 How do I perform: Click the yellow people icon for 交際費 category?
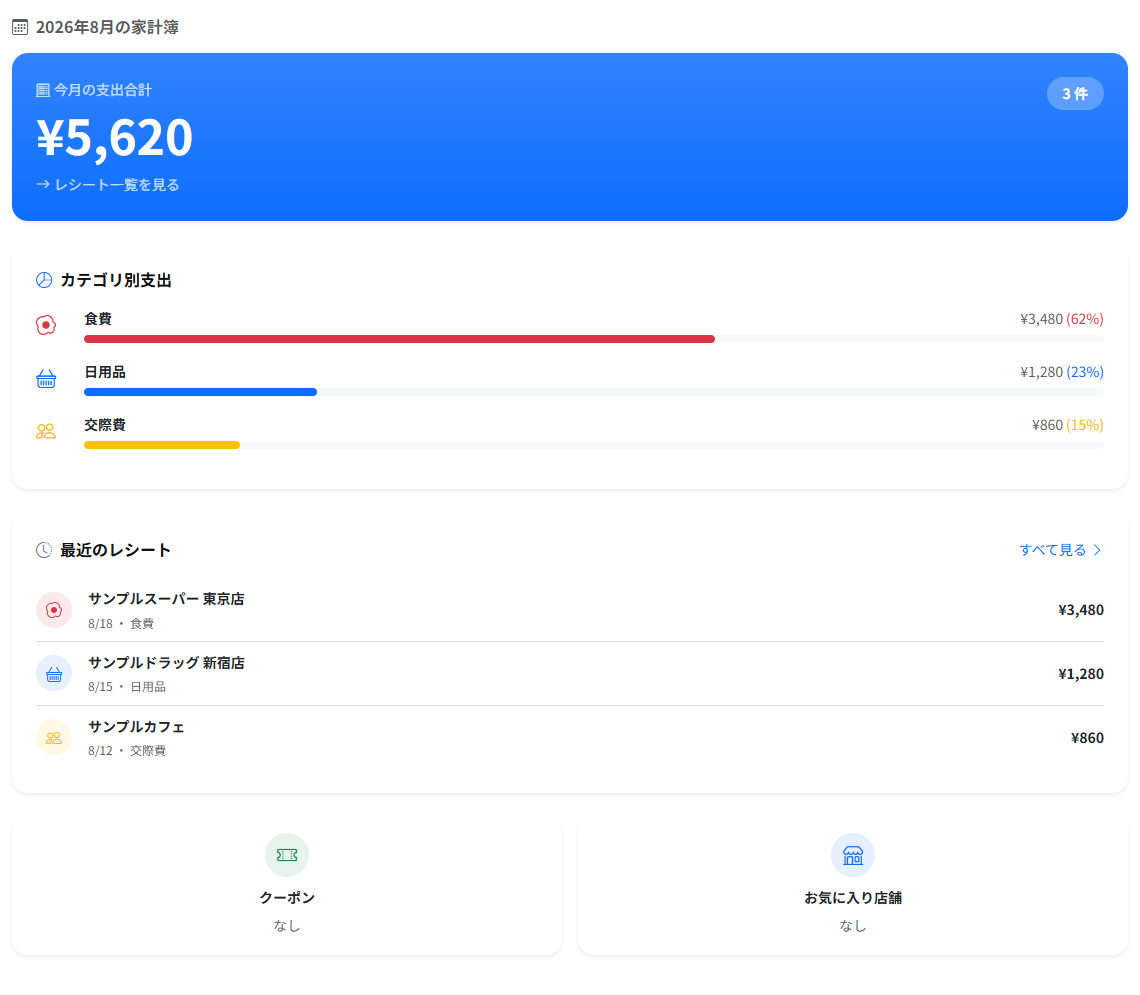click(46, 432)
